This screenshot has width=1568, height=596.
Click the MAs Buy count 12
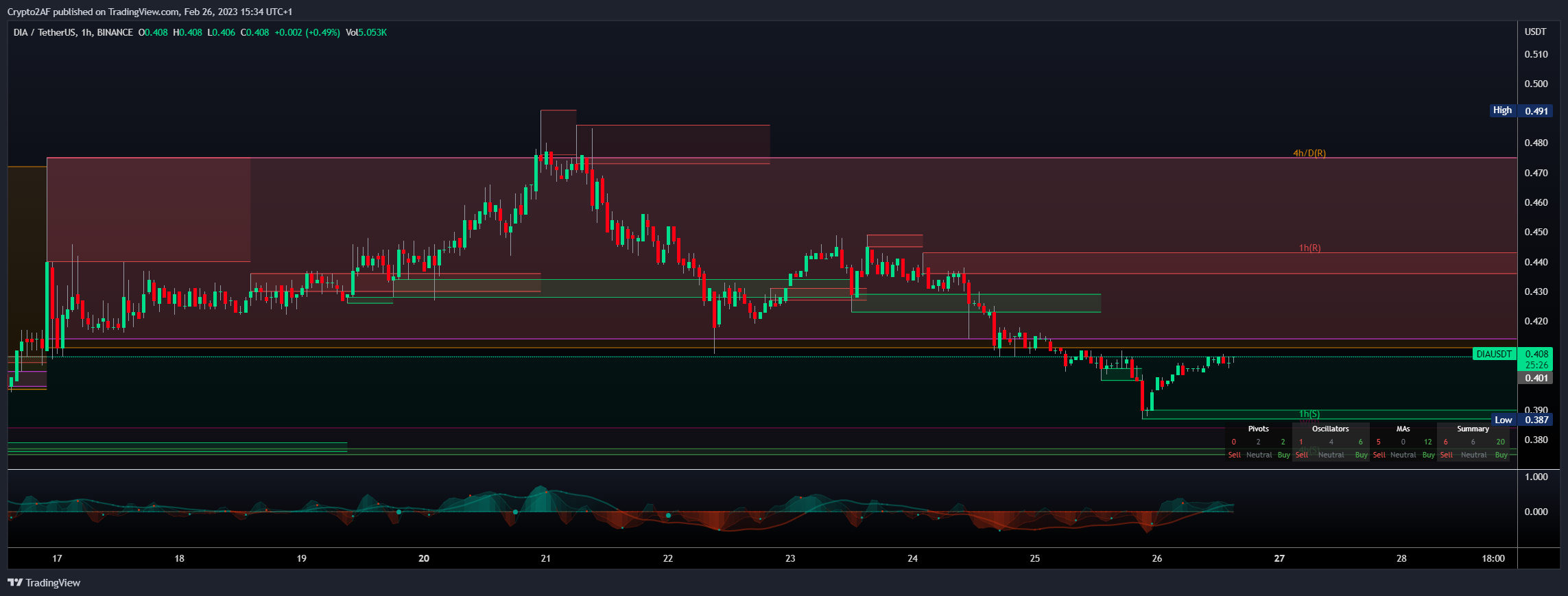point(1428,442)
